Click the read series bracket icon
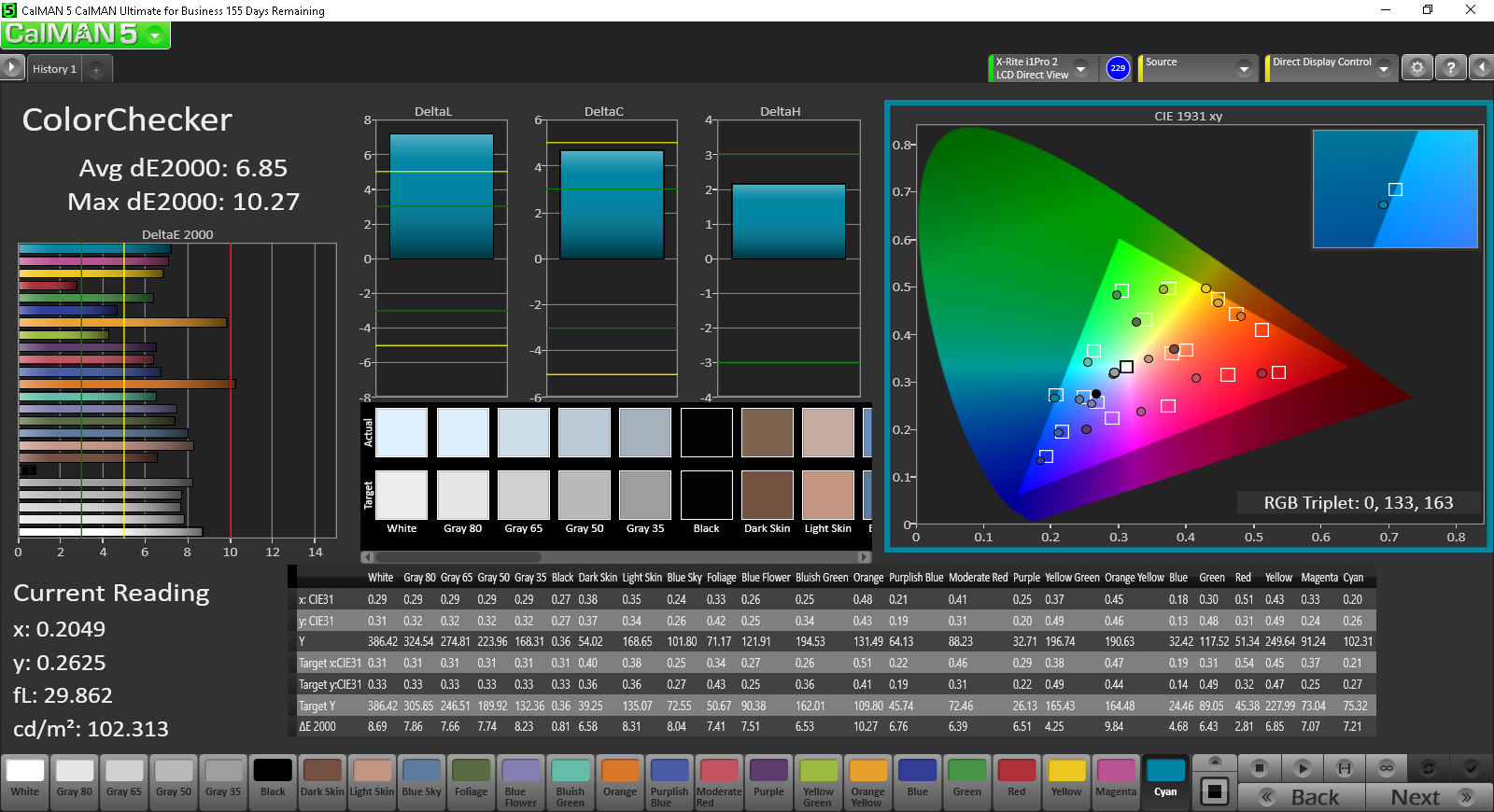The height and width of the screenshot is (812, 1494). coord(1345,768)
